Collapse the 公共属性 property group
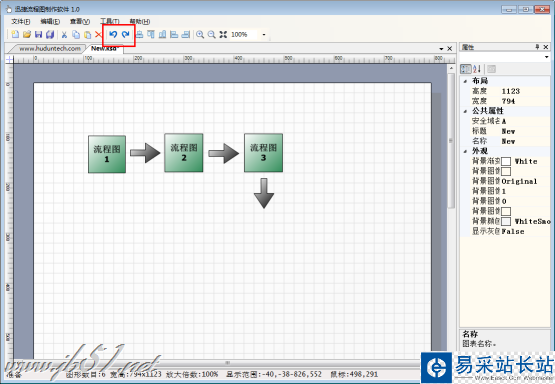Screen dimensions: 555x384 click(x=465, y=111)
